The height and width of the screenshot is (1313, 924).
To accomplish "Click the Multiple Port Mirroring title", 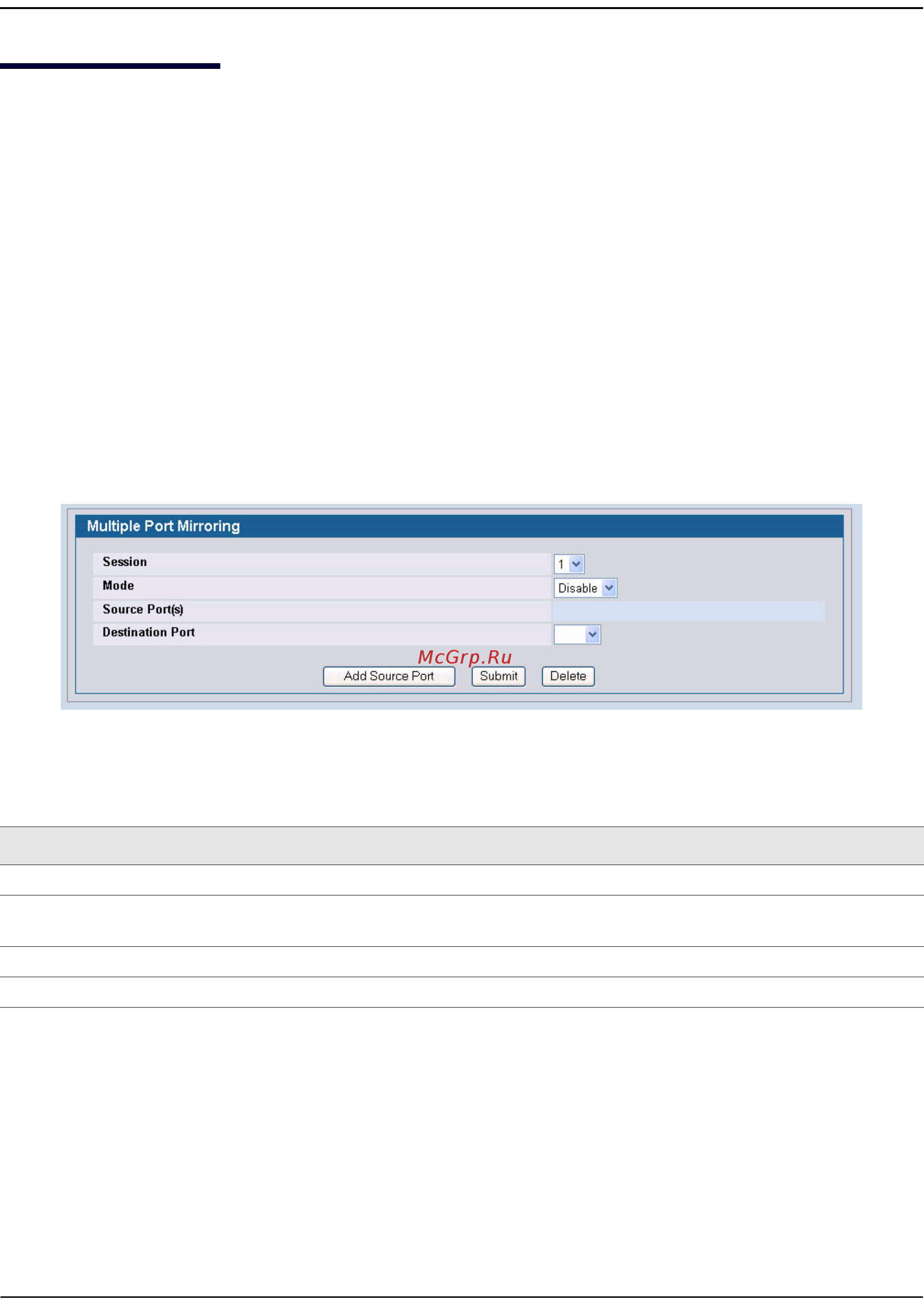I will click(x=163, y=526).
